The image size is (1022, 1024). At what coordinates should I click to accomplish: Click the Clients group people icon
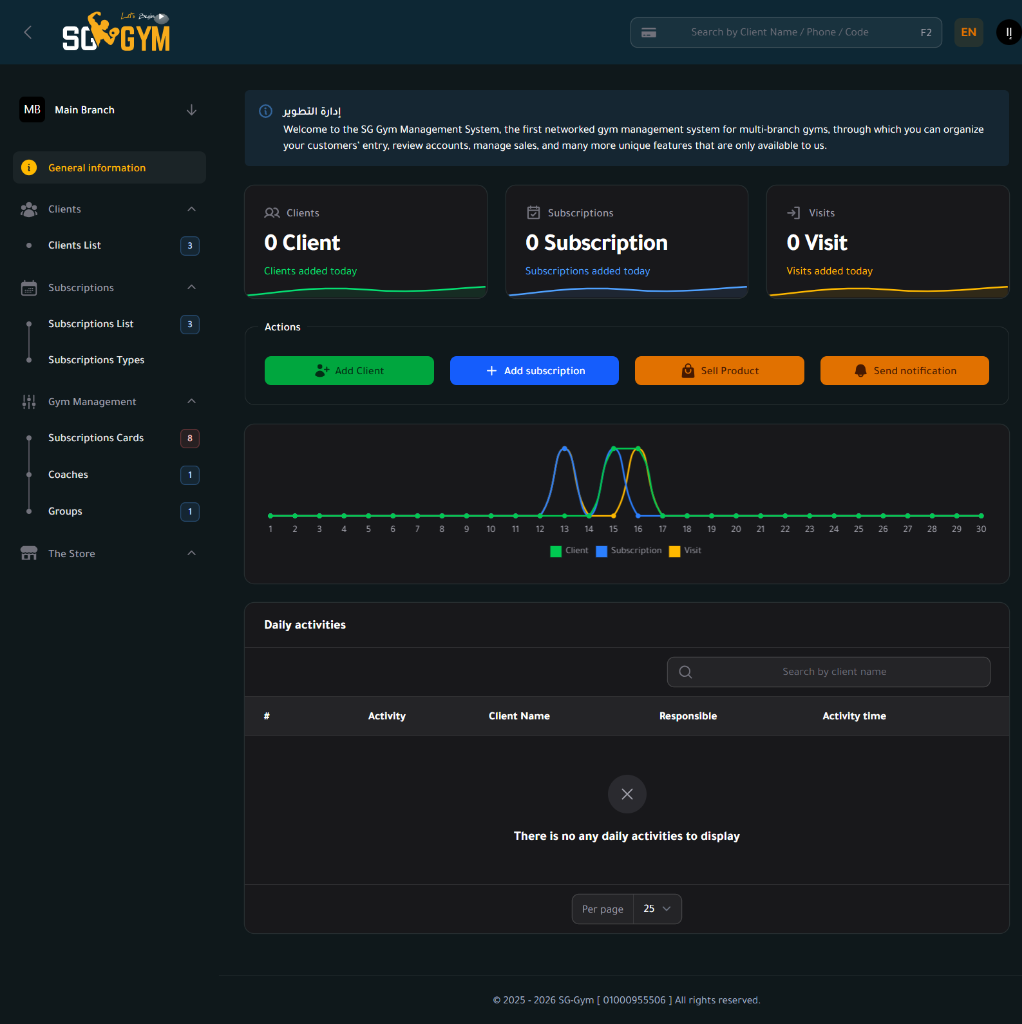click(29, 209)
